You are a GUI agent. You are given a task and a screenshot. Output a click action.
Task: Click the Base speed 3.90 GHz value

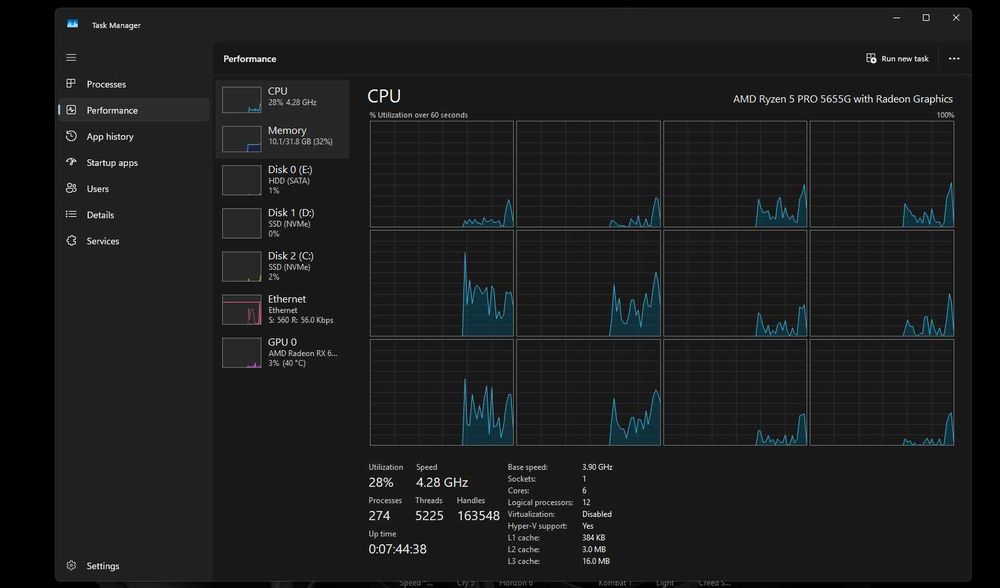(597, 467)
